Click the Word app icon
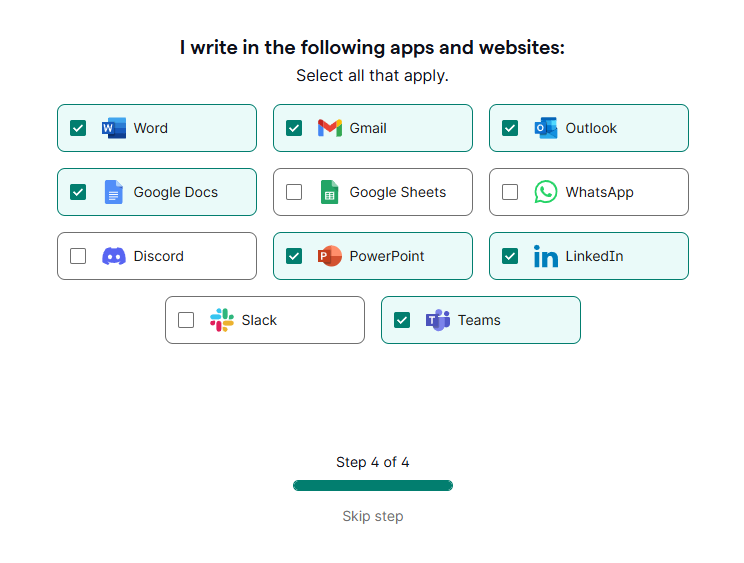Screen dimensions: 744x563 point(114,128)
